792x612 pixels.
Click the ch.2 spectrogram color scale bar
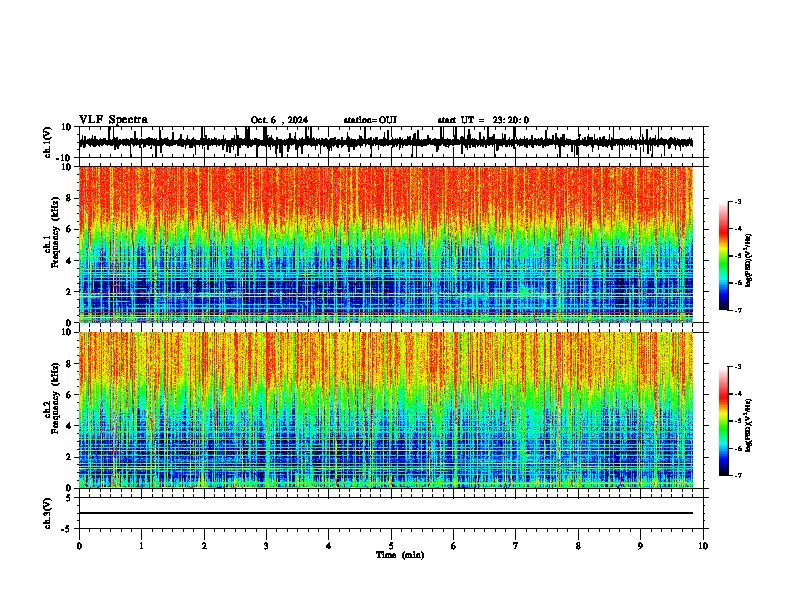(x=724, y=421)
